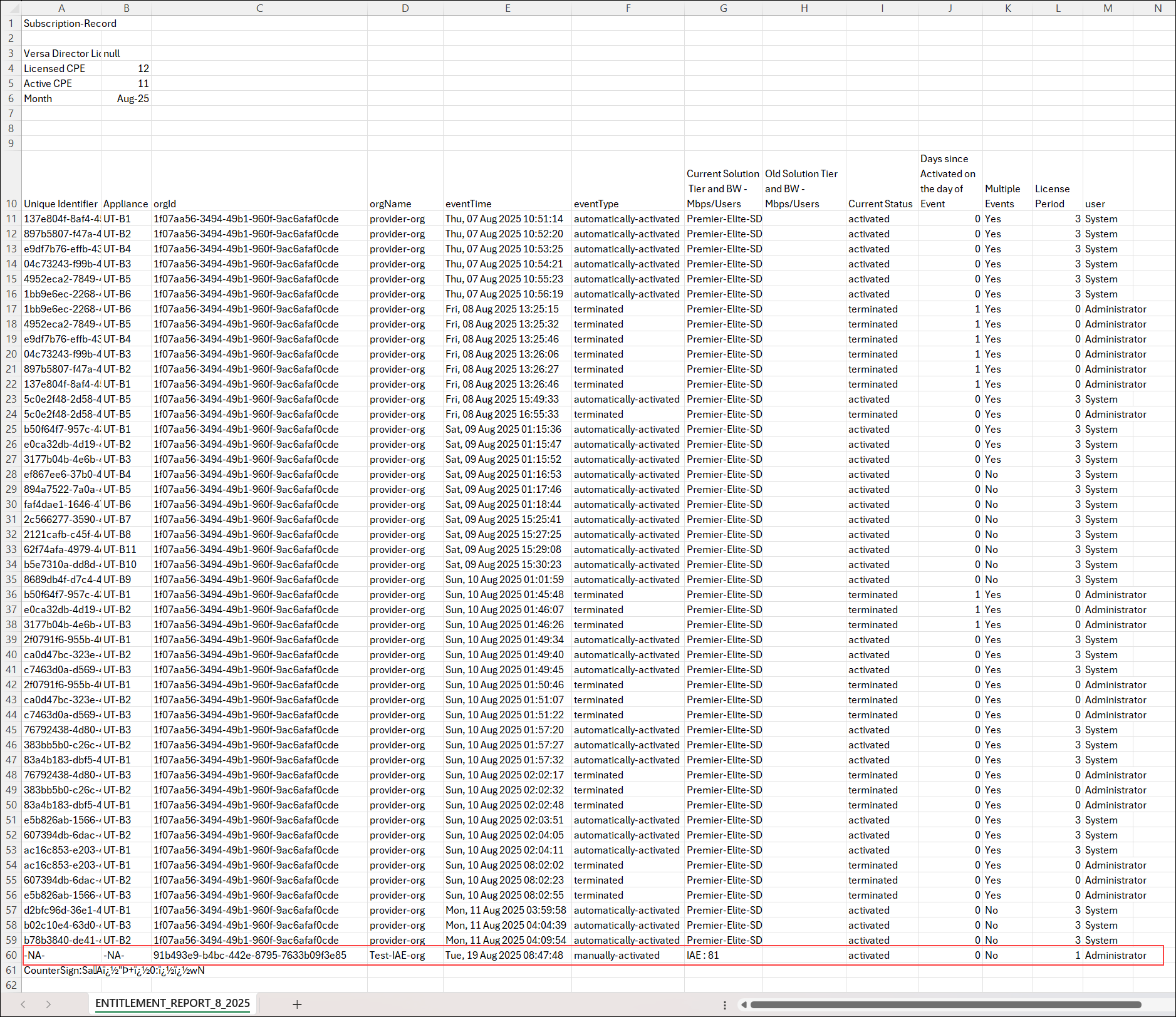Click the manually-activated eventType cell
1176x1017 pixels.
pyautogui.click(x=627, y=955)
